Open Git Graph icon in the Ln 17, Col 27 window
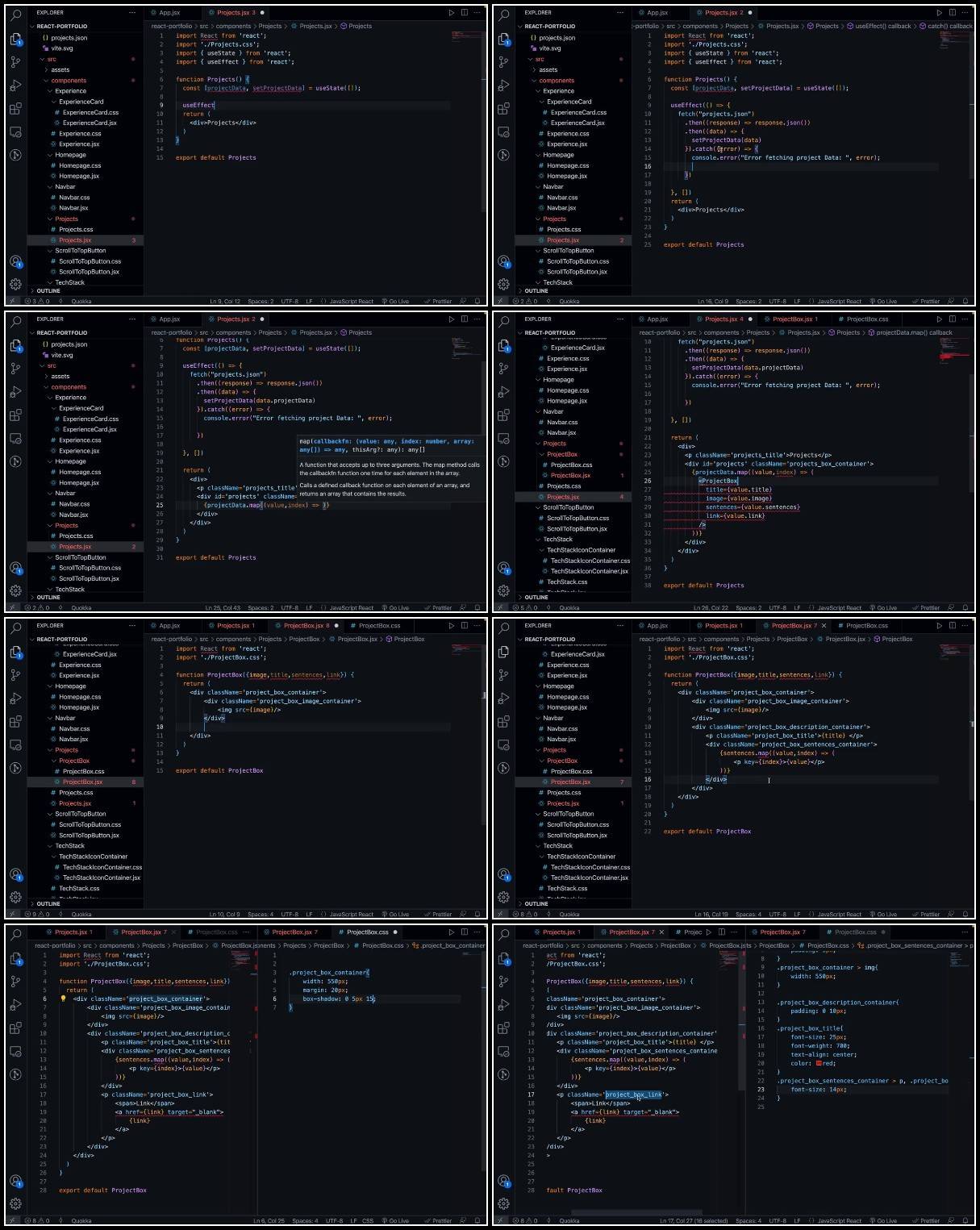This screenshot has height=1230, width=980. pyautogui.click(x=503, y=1074)
